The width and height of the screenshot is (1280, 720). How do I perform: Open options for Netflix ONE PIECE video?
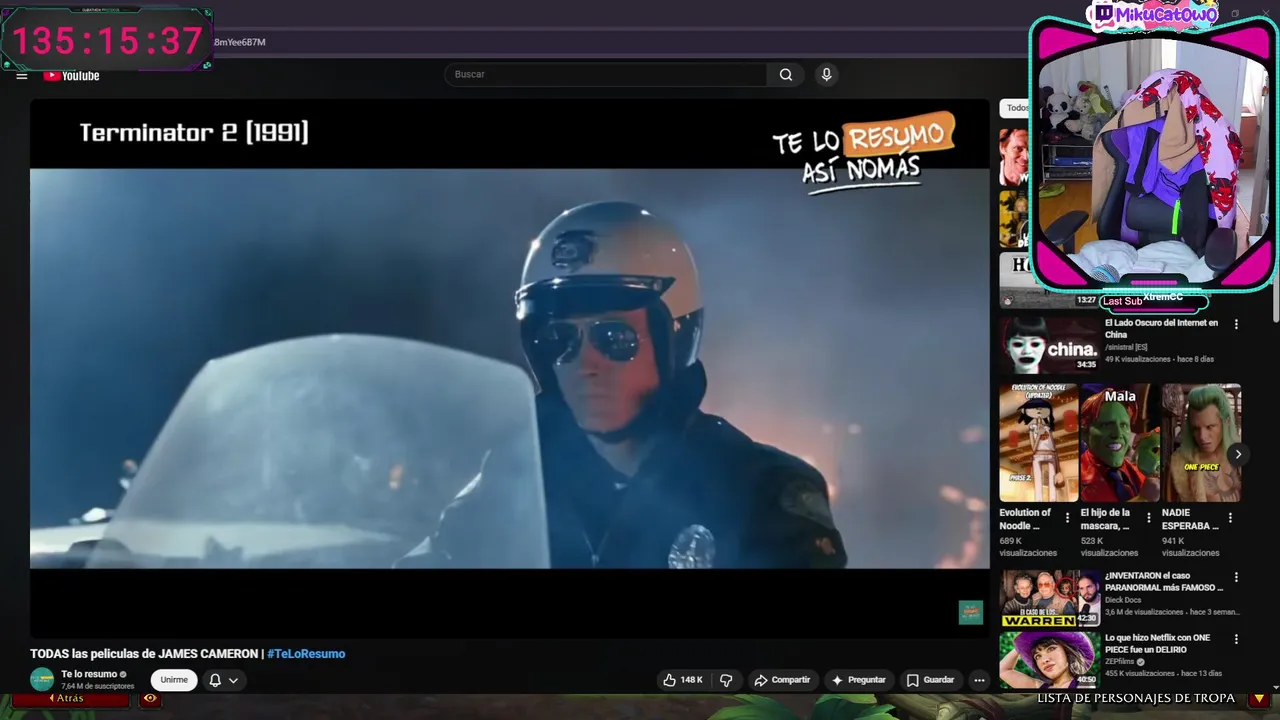click(x=1236, y=639)
